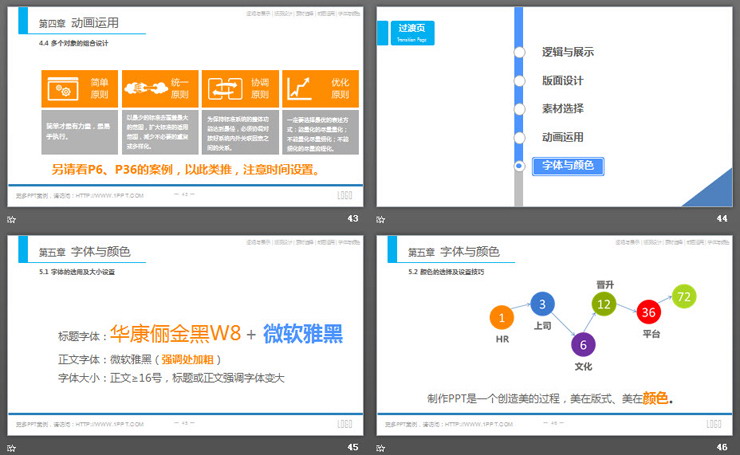Click the timeline circle beside 版面设计
The image size is (740, 455).
click(519, 81)
